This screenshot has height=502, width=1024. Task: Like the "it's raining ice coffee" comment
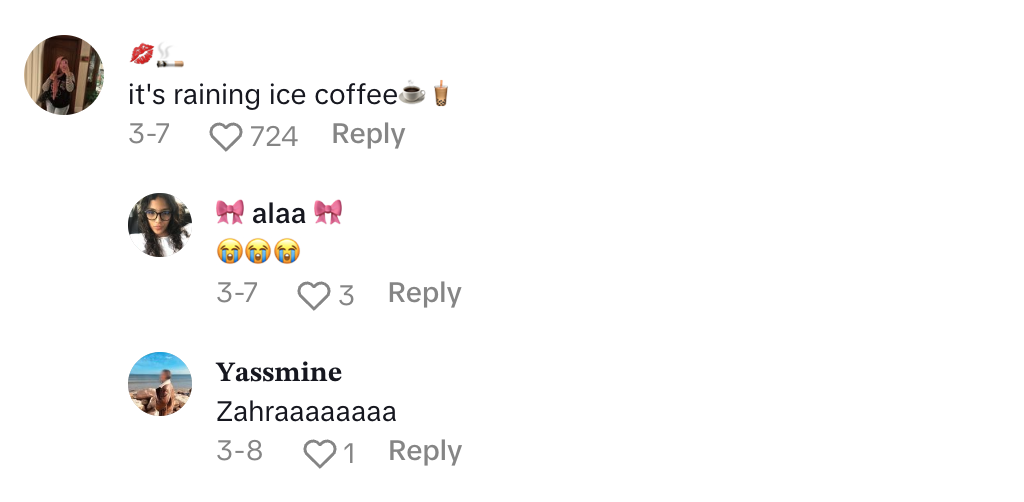pyautogui.click(x=226, y=136)
